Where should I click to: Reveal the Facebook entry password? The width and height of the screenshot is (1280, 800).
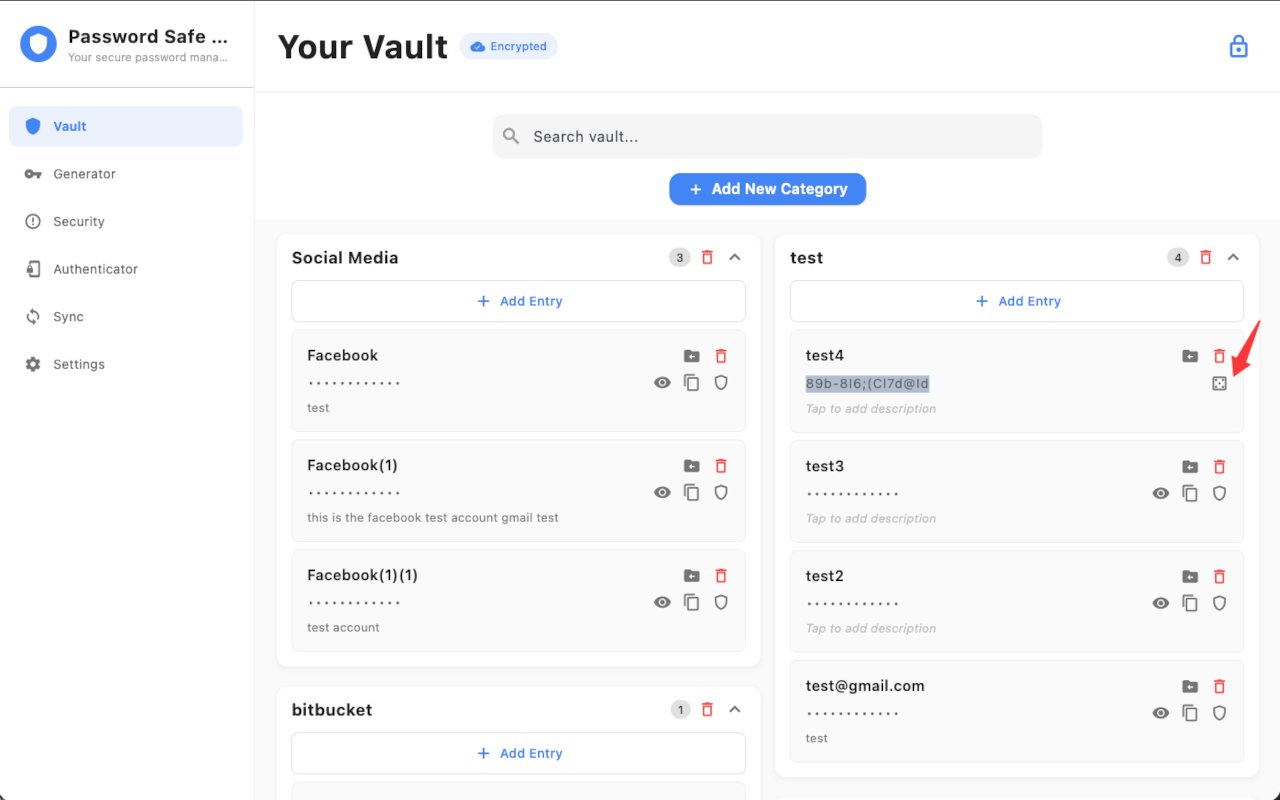click(662, 382)
